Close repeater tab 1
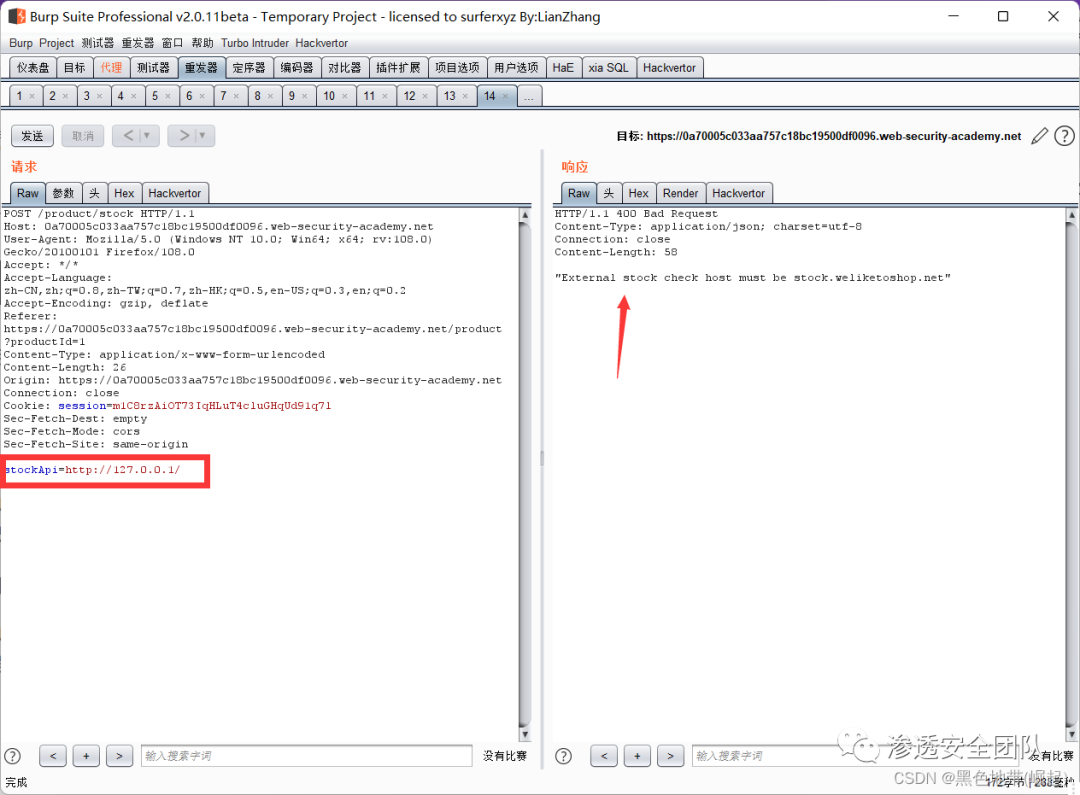The width and height of the screenshot is (1080, 795). point(32,96)
